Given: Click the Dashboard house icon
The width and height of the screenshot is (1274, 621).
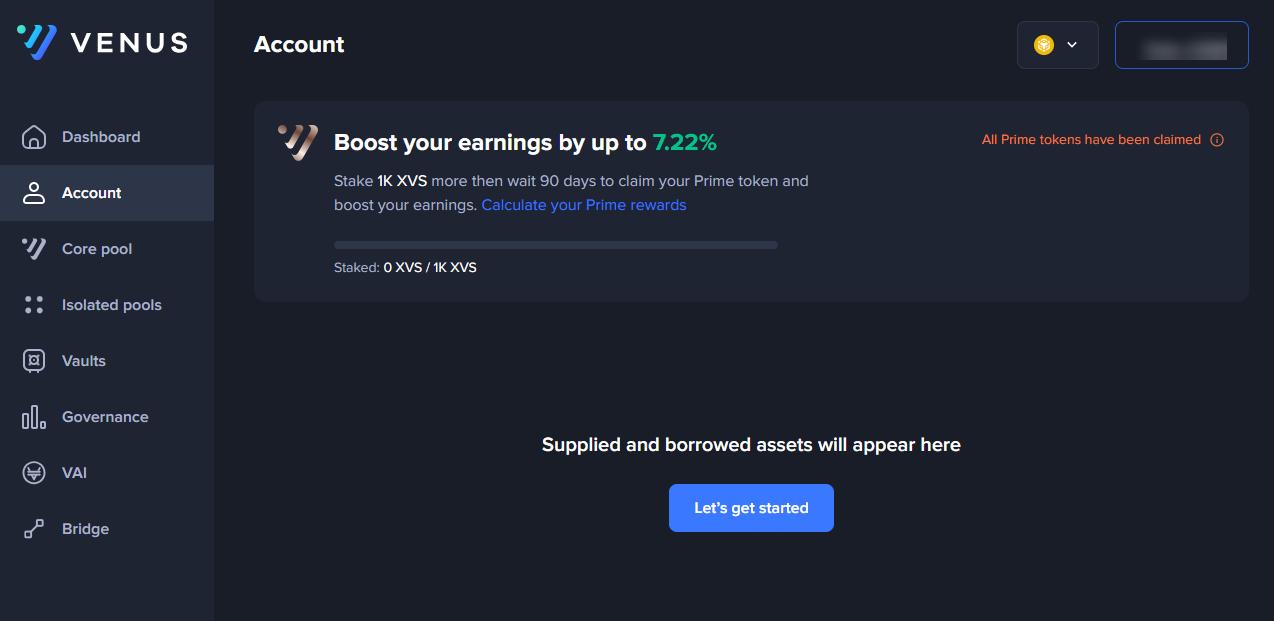Looking at the screenshot, I should point(34,137).
